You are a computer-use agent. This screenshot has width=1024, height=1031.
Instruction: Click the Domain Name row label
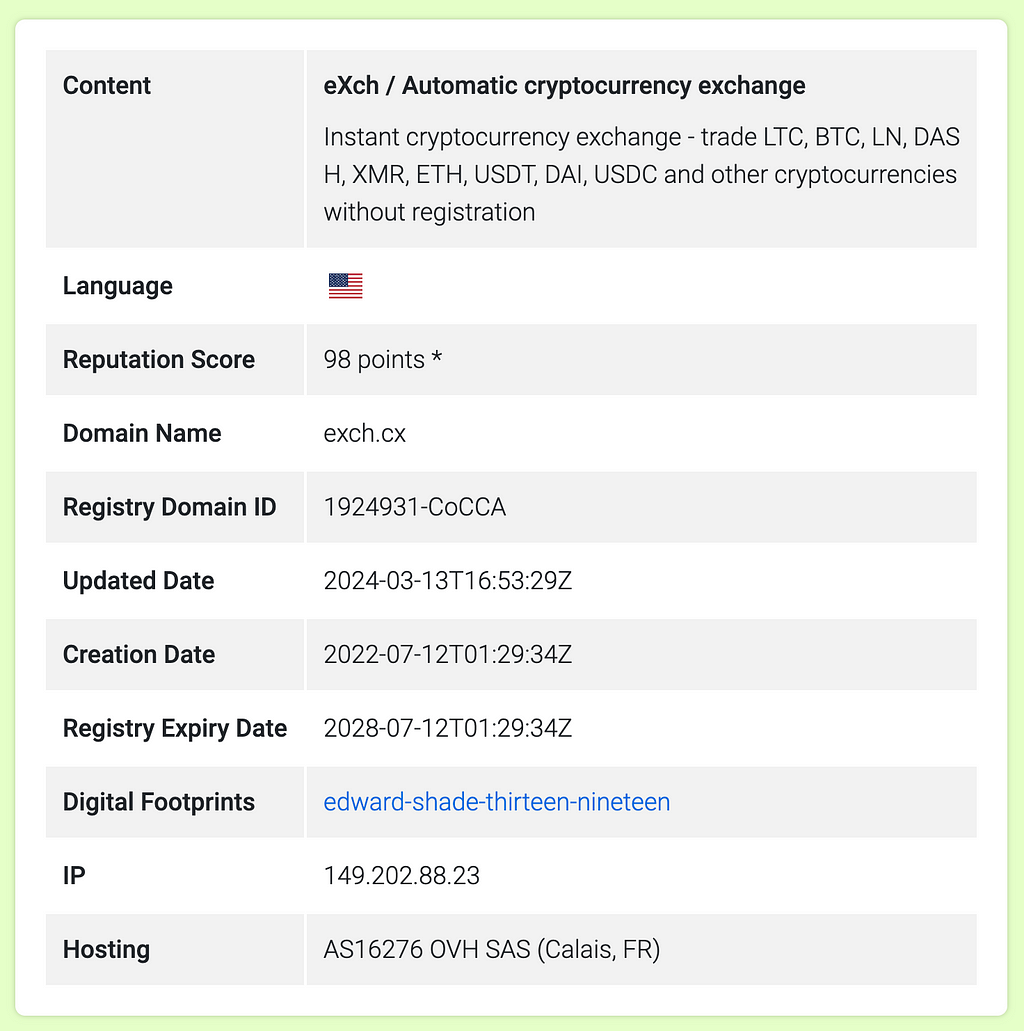[x=142, y=433]
